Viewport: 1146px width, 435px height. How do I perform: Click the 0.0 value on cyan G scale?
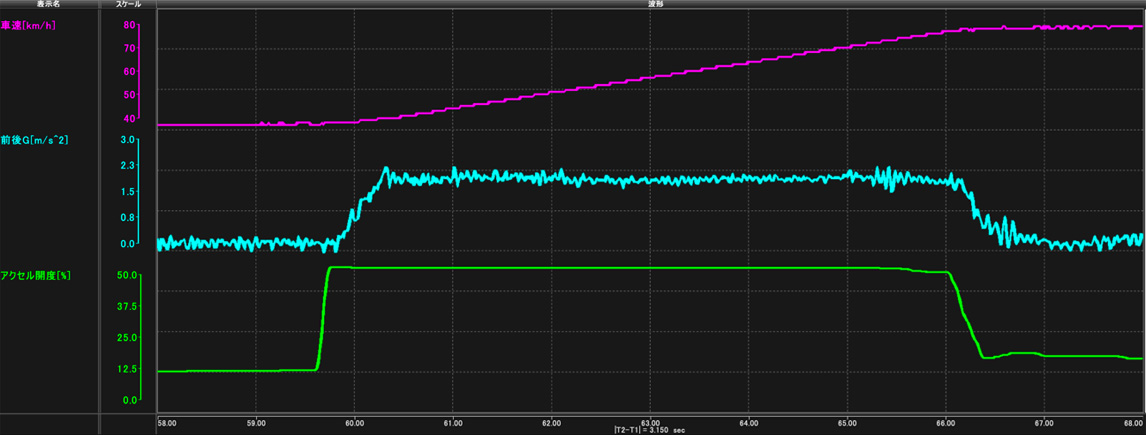[x=127, y=244]
